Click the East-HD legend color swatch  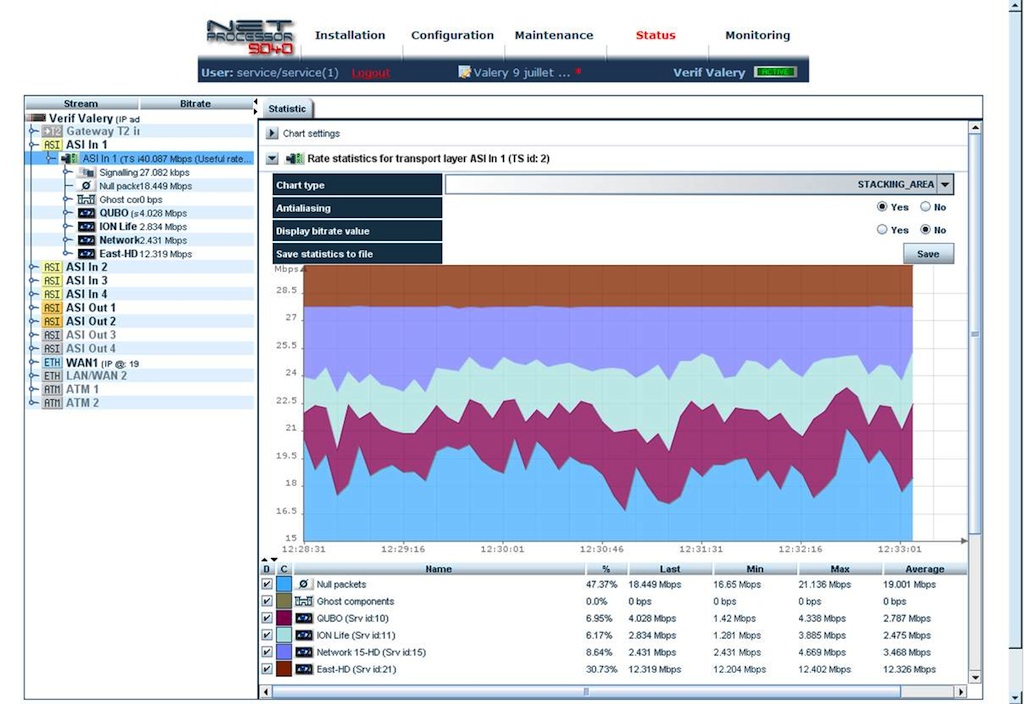coord(284,669)
